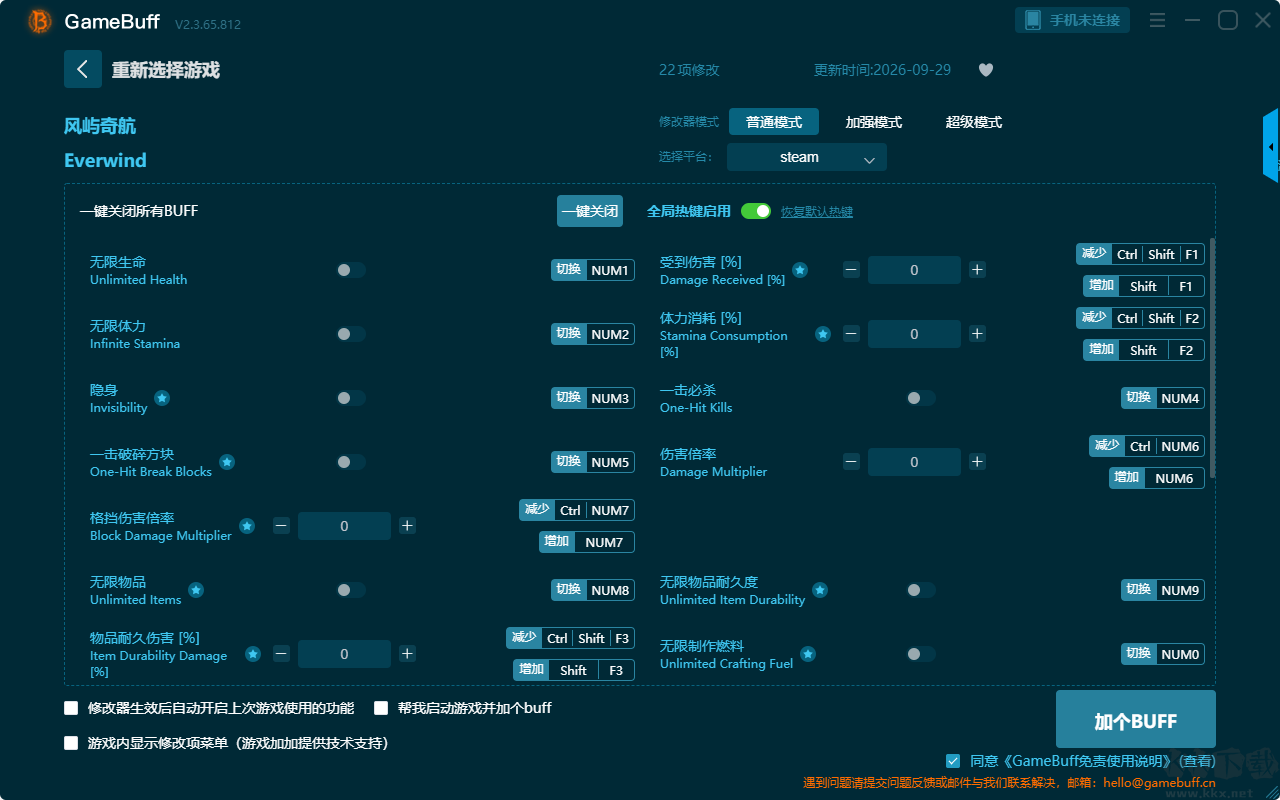This screenshot has width=1280, height=800.
Task: Click the Damage Multiplier value field
Action: point(914,462)
